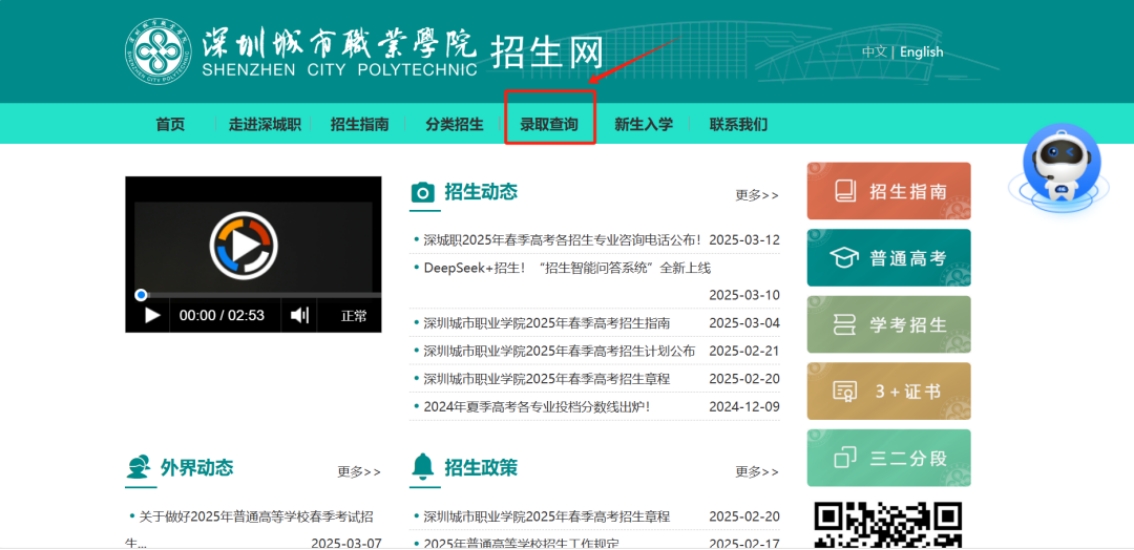Go to 新生入学 in navigation bar
Screen dimensions: 1134x550
pos(643,125)
